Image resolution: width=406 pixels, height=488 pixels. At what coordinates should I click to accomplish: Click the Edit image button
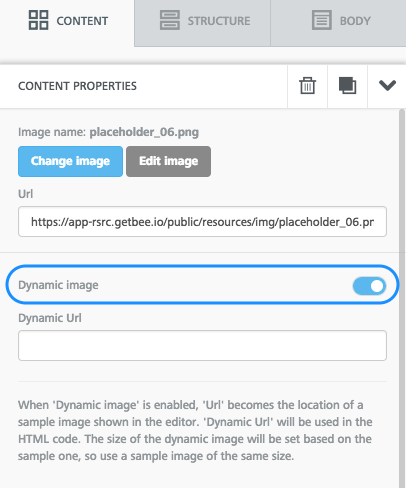168,161
